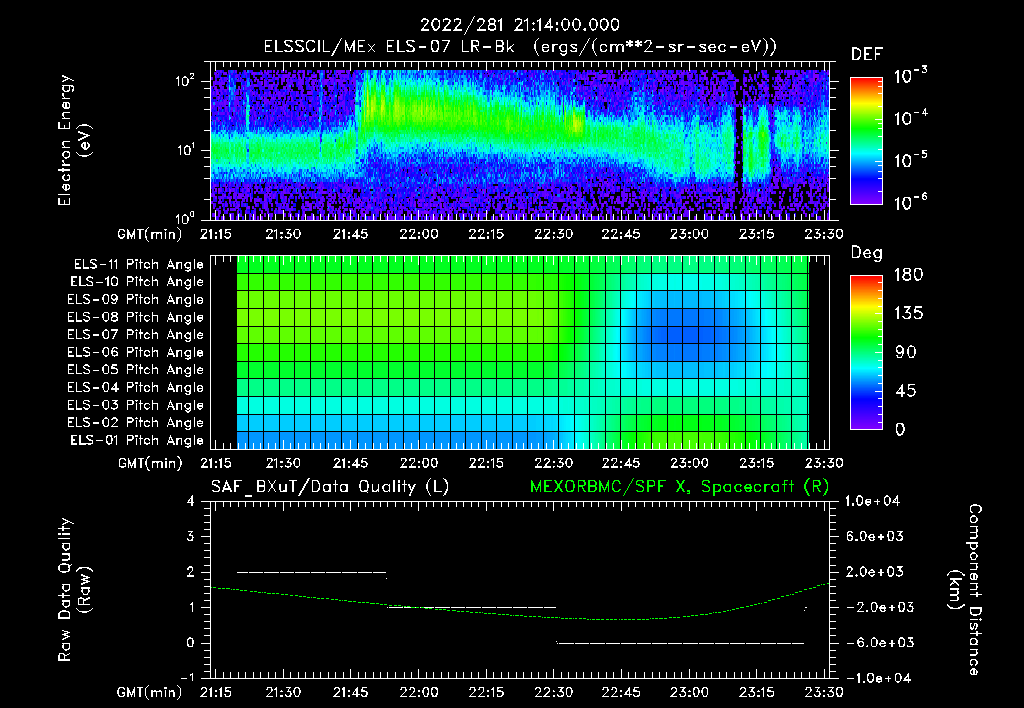Select the ELS-03 Pitch Angle row label
Viewport: 1024px width, 708px height.
pyautogui.click(x=136, y=405)
